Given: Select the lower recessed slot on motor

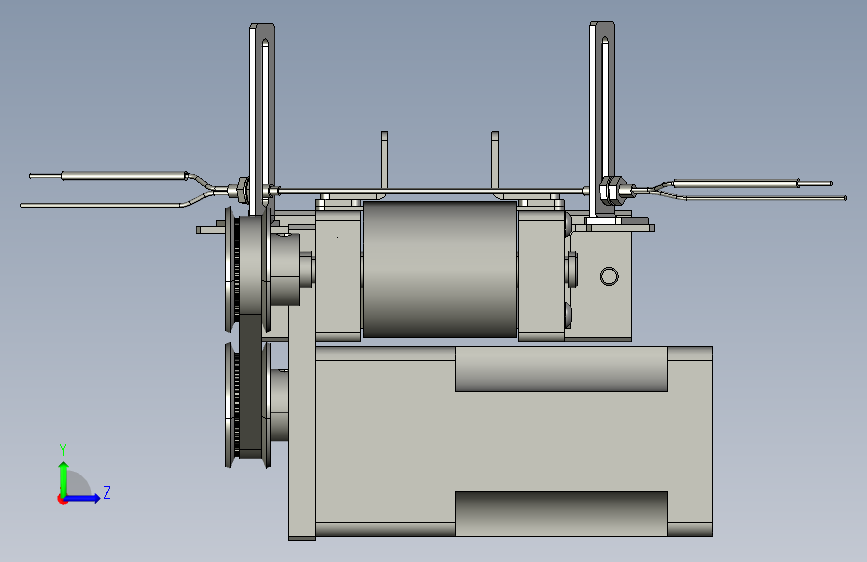Looking at the screenshot, I should (561, 513).
